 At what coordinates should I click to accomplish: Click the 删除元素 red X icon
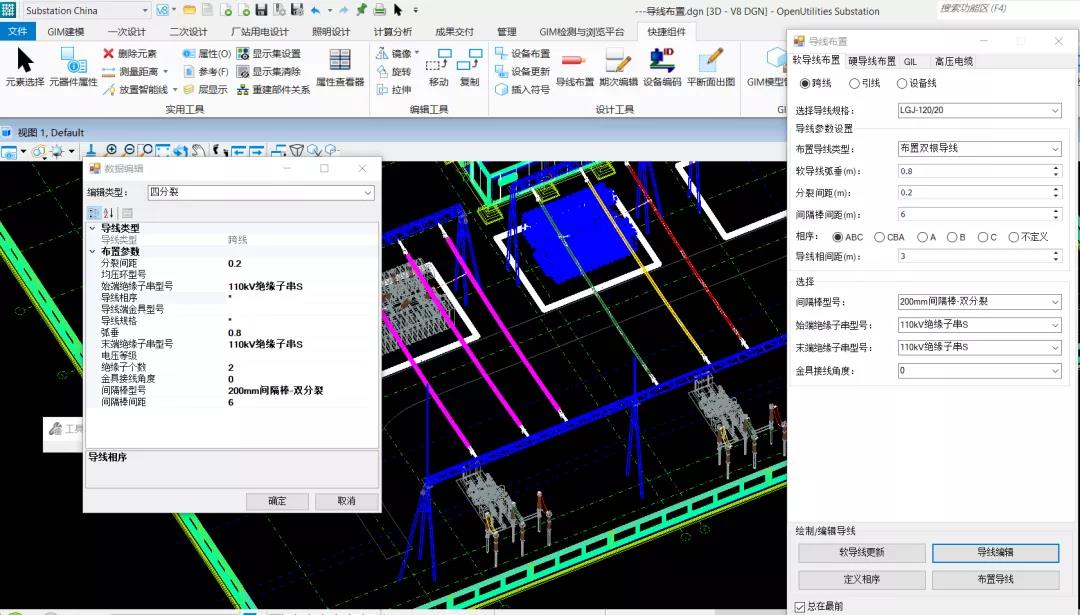pos(108,53)
